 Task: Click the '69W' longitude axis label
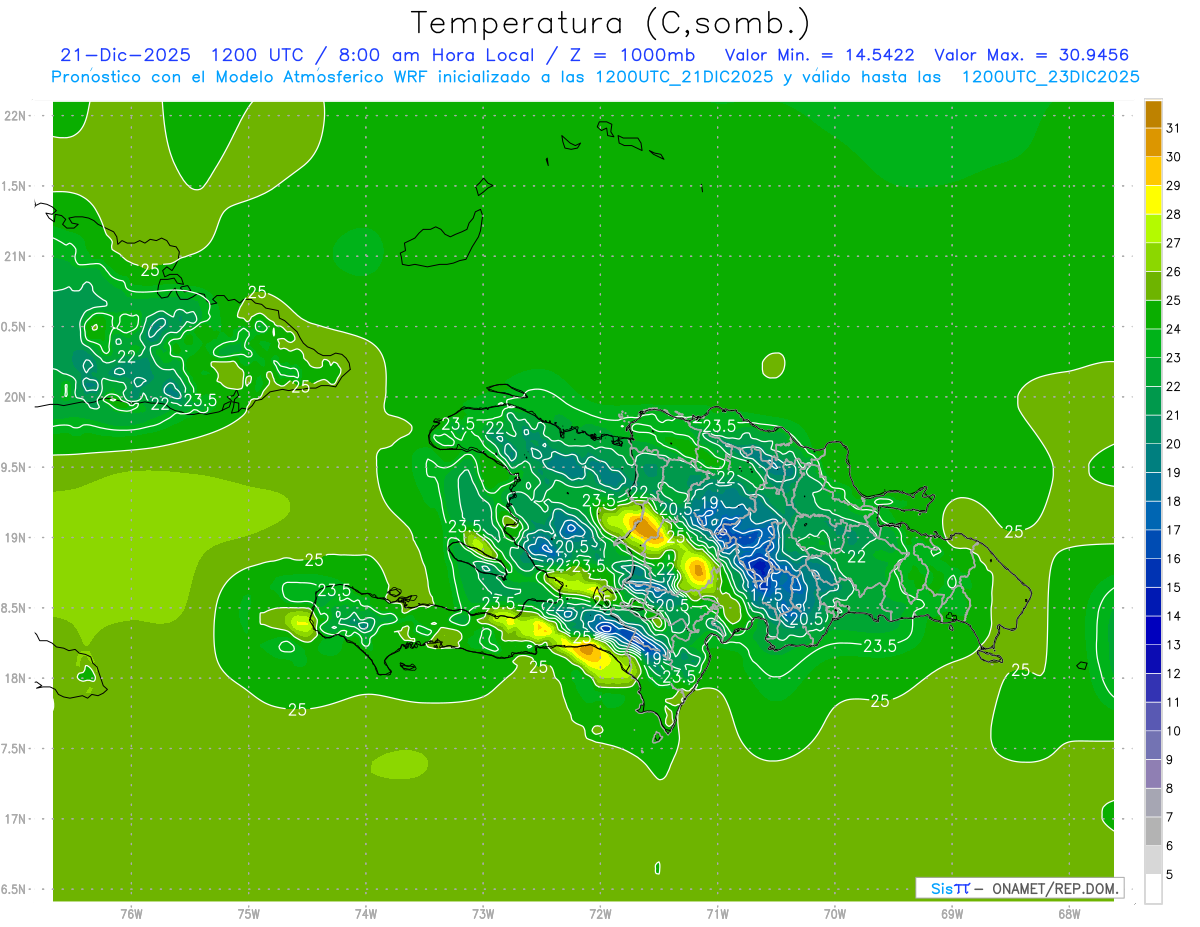pyautogui.click(x=952, y=913)
